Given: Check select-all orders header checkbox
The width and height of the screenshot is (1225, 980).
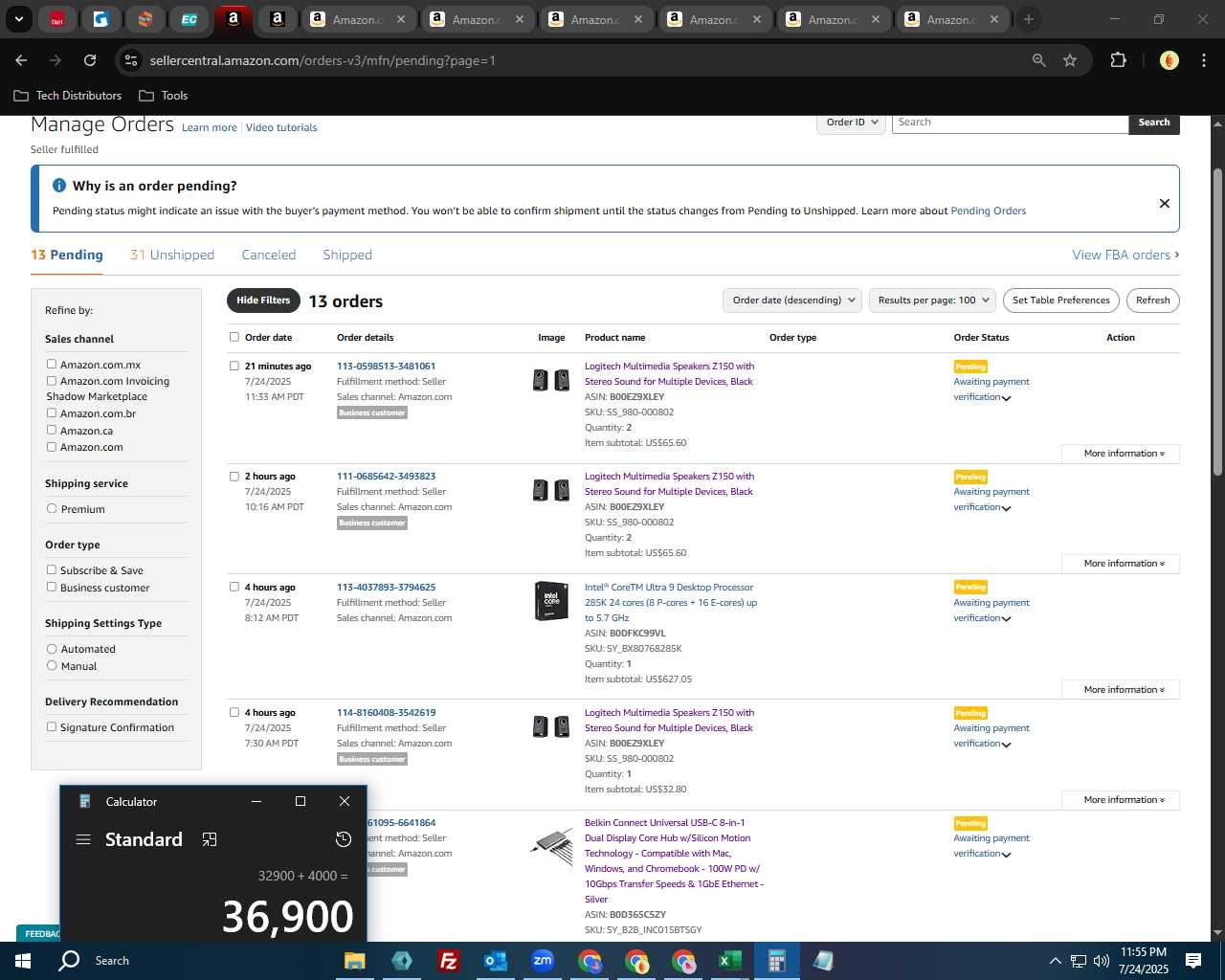Looking at the screenshot, I should pyautogui.click(x=234, y=337).
